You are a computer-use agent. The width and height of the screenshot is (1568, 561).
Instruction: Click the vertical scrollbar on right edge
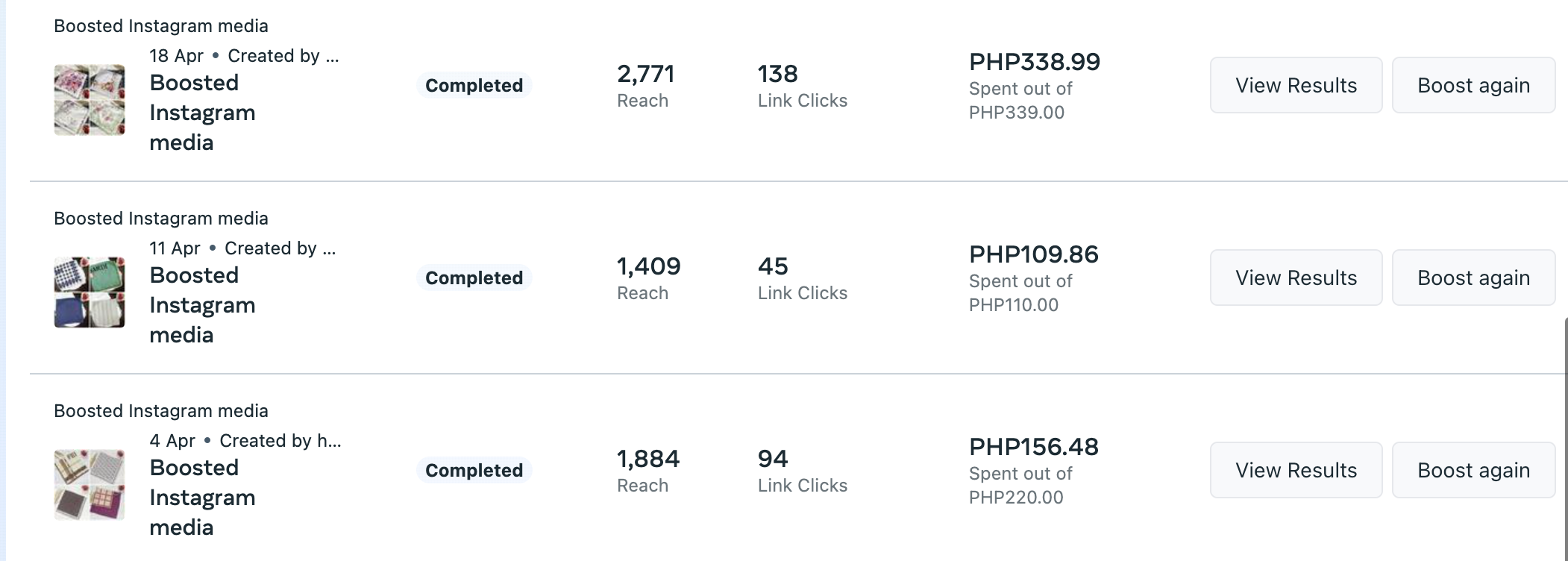click(x=1565, y=440)
